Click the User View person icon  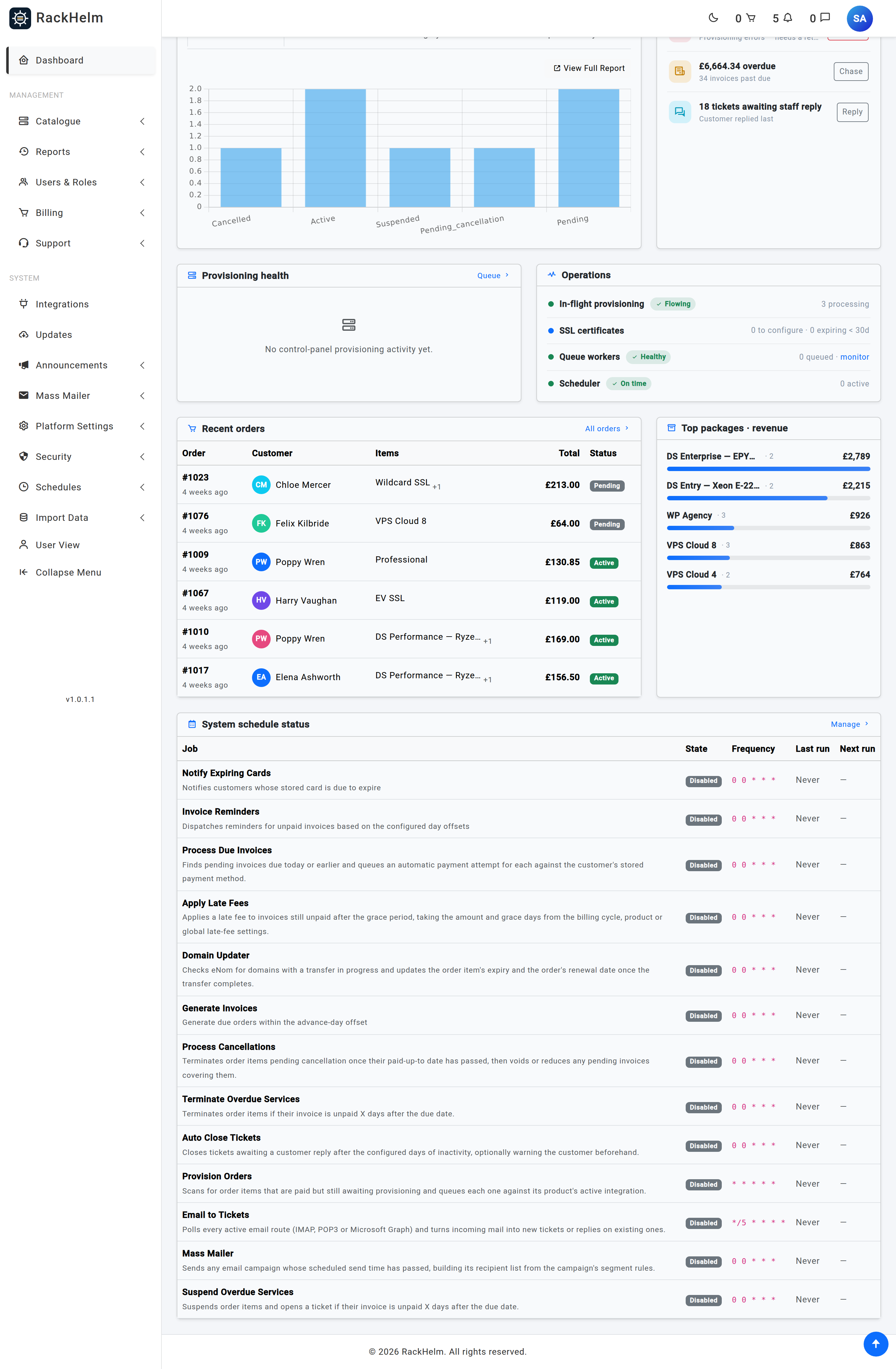[24, 544]
